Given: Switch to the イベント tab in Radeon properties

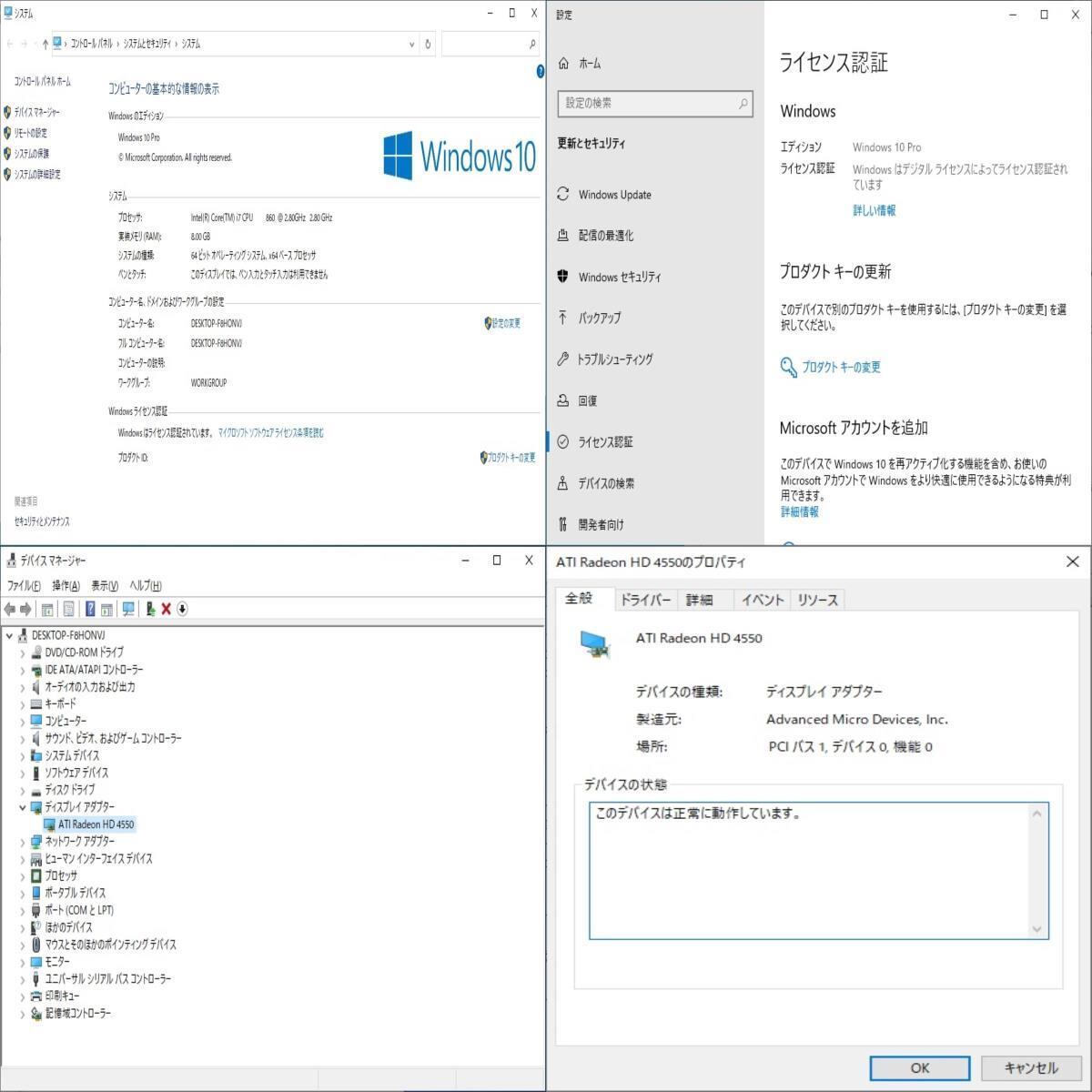Looking at the screenshot, I should [763, 600].
